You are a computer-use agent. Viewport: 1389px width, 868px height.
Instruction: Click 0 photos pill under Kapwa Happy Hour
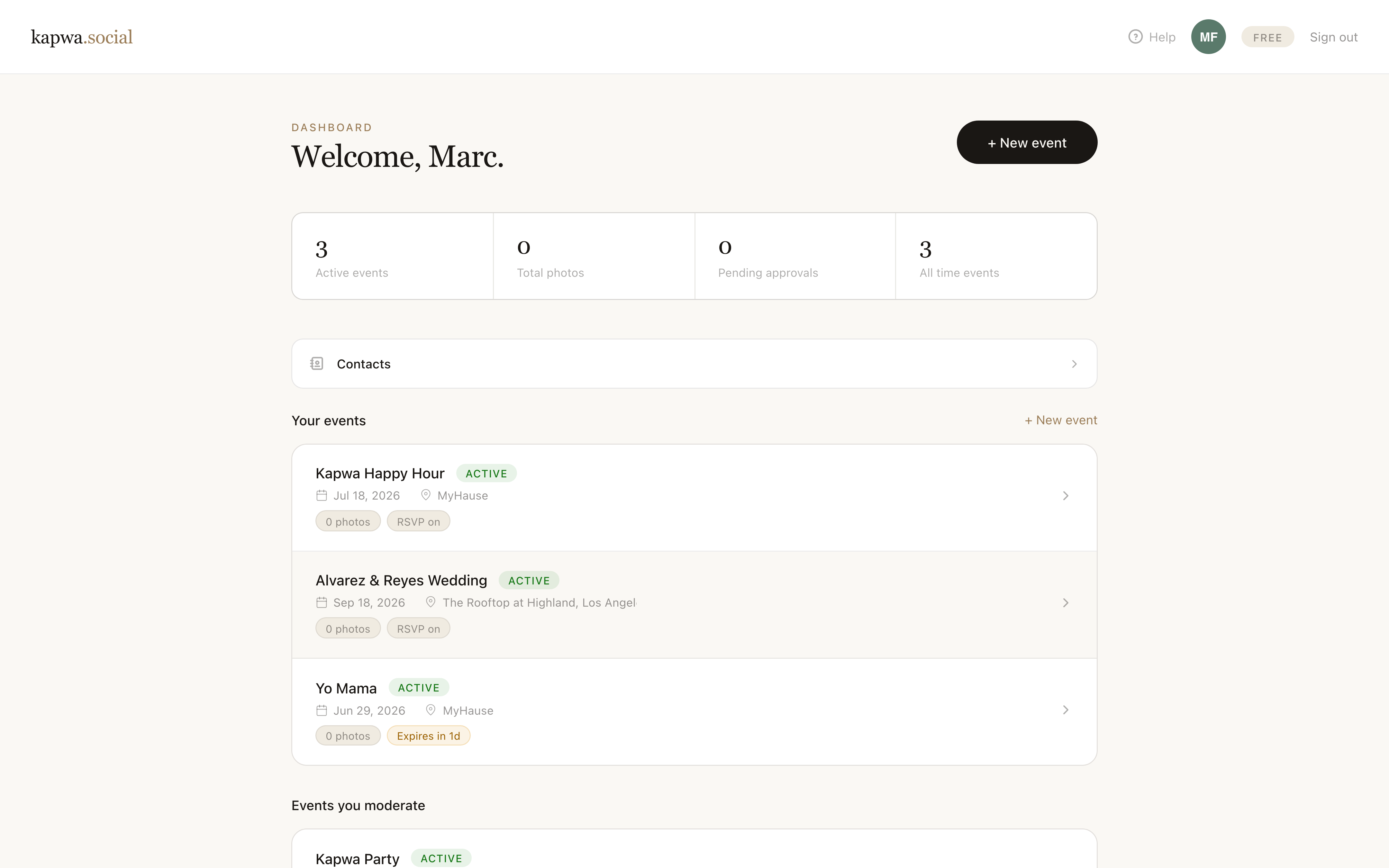pos(348,522)
